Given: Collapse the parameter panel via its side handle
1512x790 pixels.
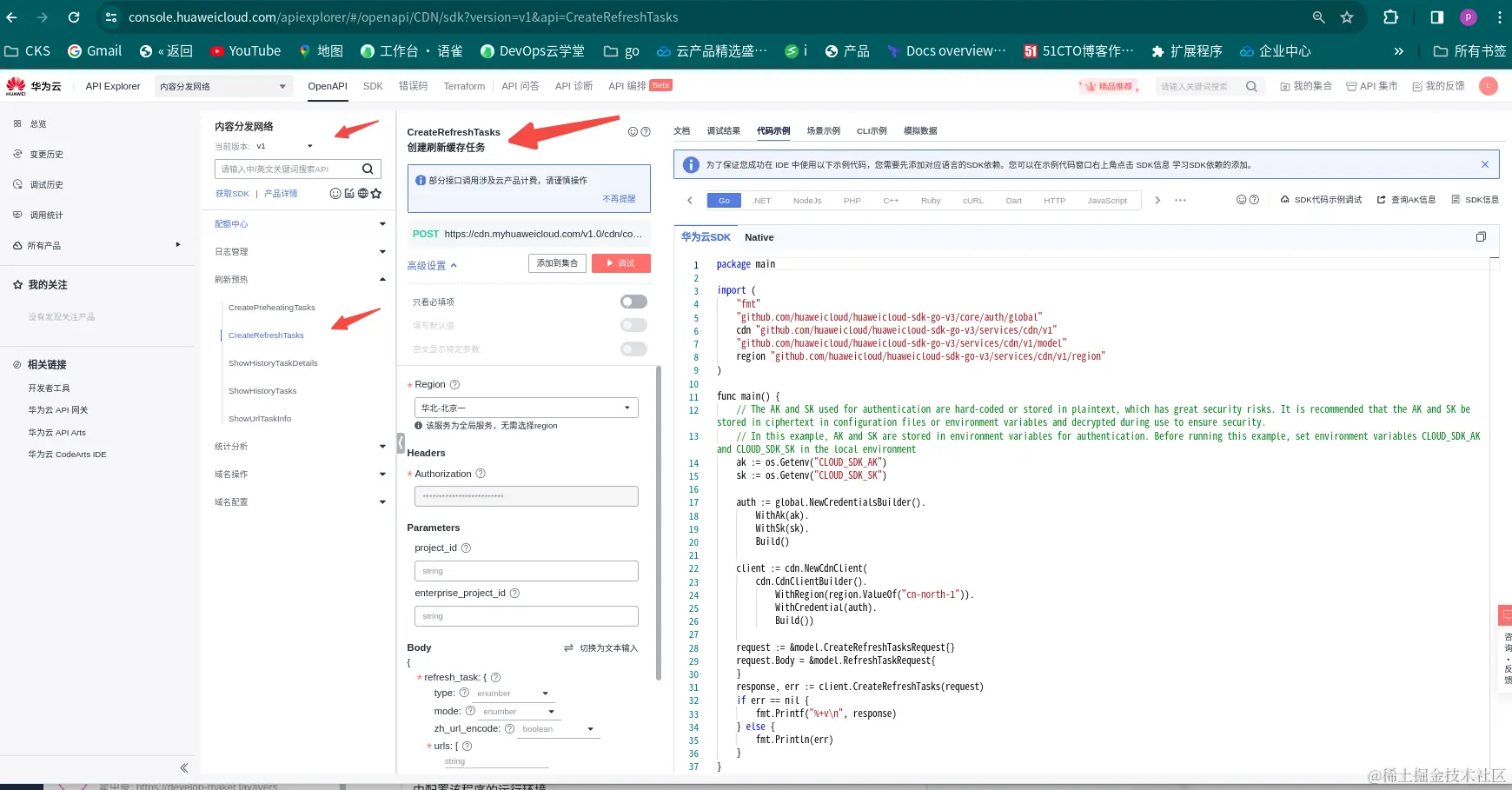Looking at the screenshot, I should [x=401, y=442].
